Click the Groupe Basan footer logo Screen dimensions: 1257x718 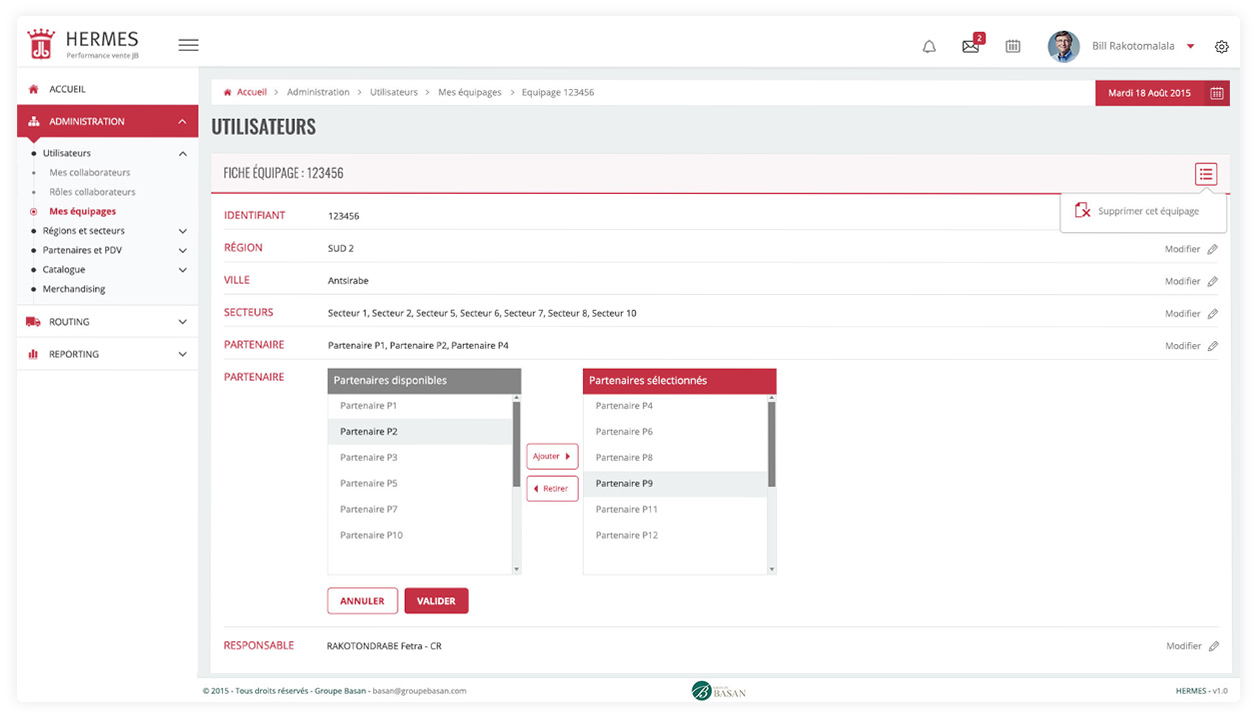(x=718, y=690)
